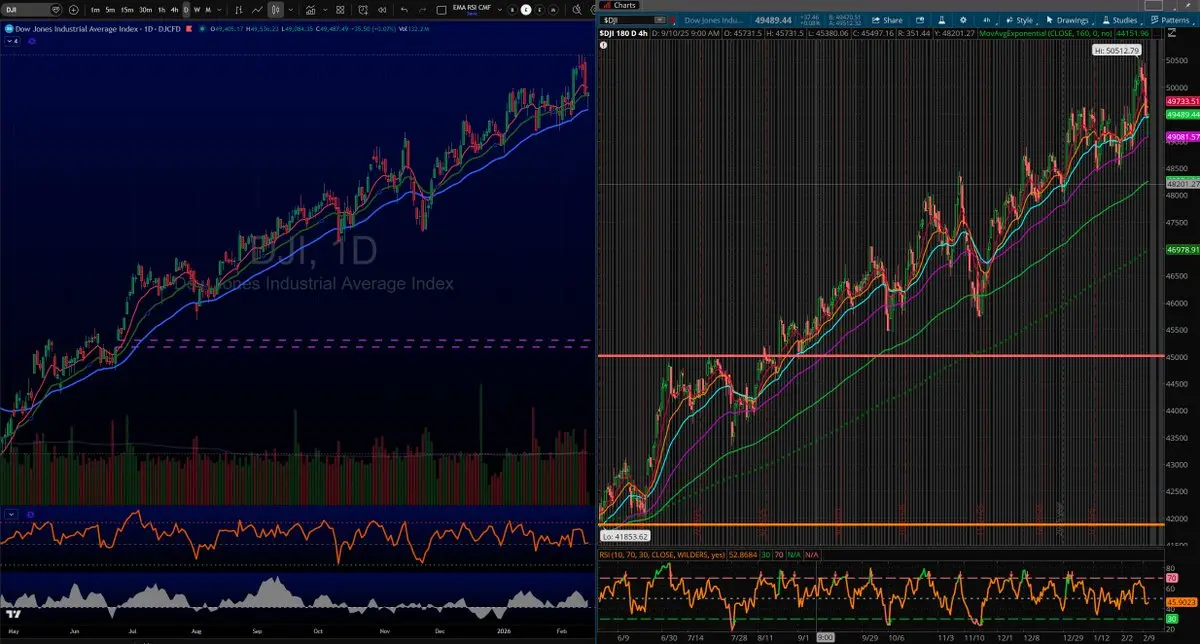Viewport: 1200px width, 644px height.
Task: Click the replay rewind icon
Action: coord(383,9)
